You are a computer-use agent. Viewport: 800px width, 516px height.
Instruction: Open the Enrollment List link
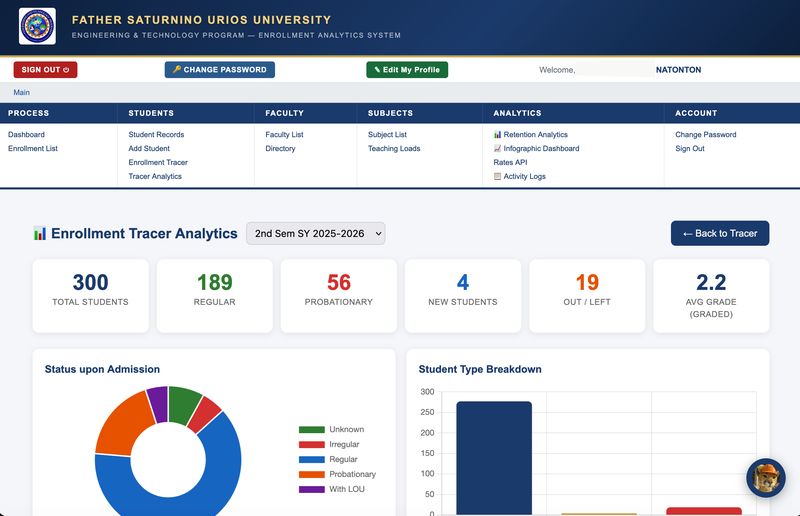click(x=33, y=149)
